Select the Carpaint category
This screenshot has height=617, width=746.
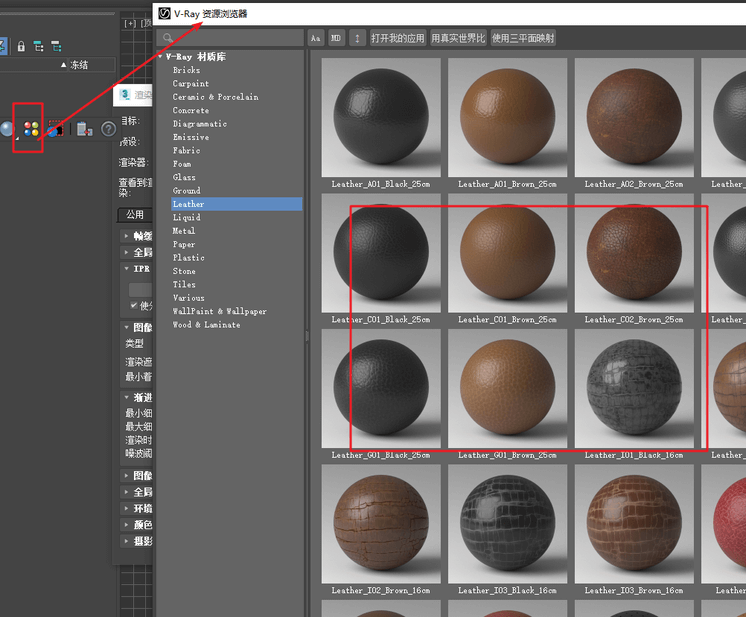191,83
